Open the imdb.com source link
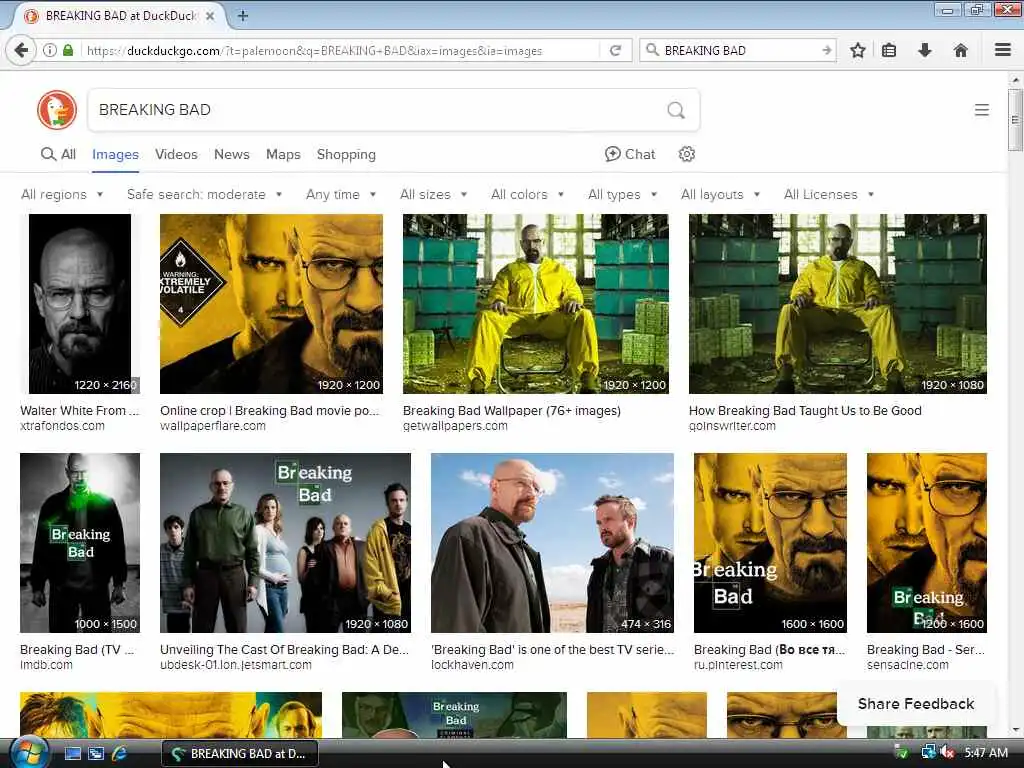Image resolution: width=1024 pixels, height=768 pixels. [46, 665]
